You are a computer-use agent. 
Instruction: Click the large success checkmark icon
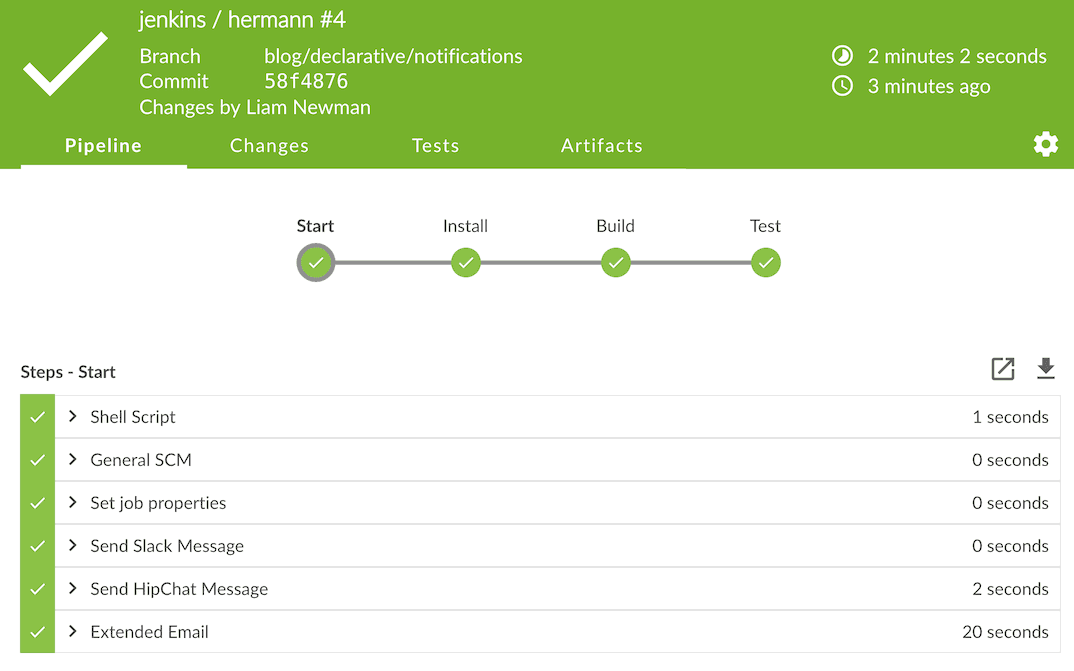click(65, 64)
